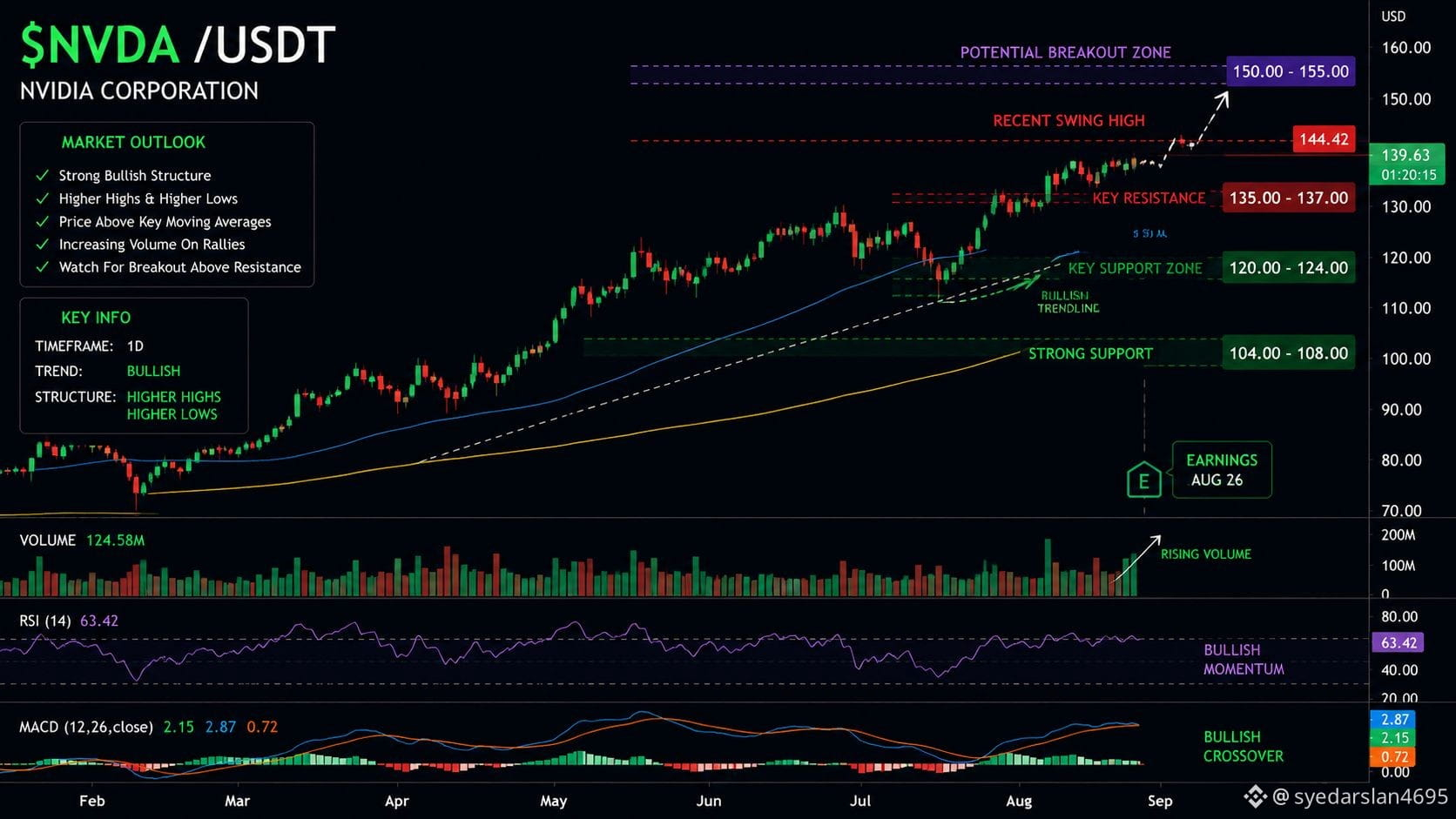Click the Aug label on the time axis

(1019, 801)
